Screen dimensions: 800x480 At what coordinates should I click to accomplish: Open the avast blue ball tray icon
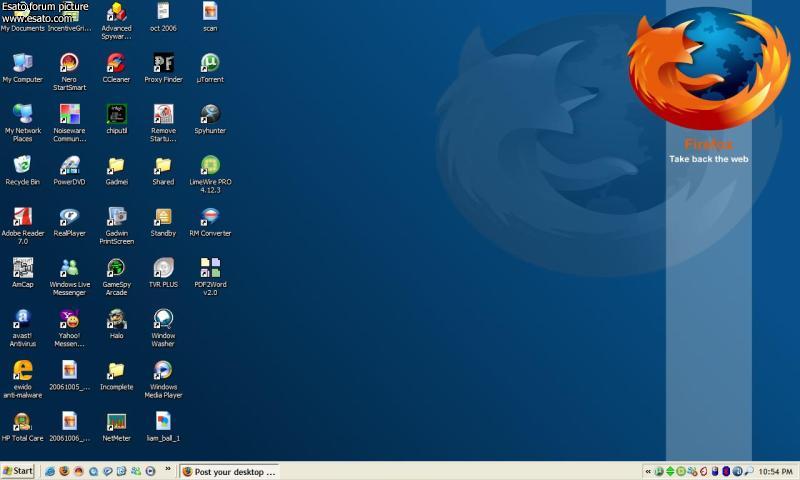click(x=737, y=472)
